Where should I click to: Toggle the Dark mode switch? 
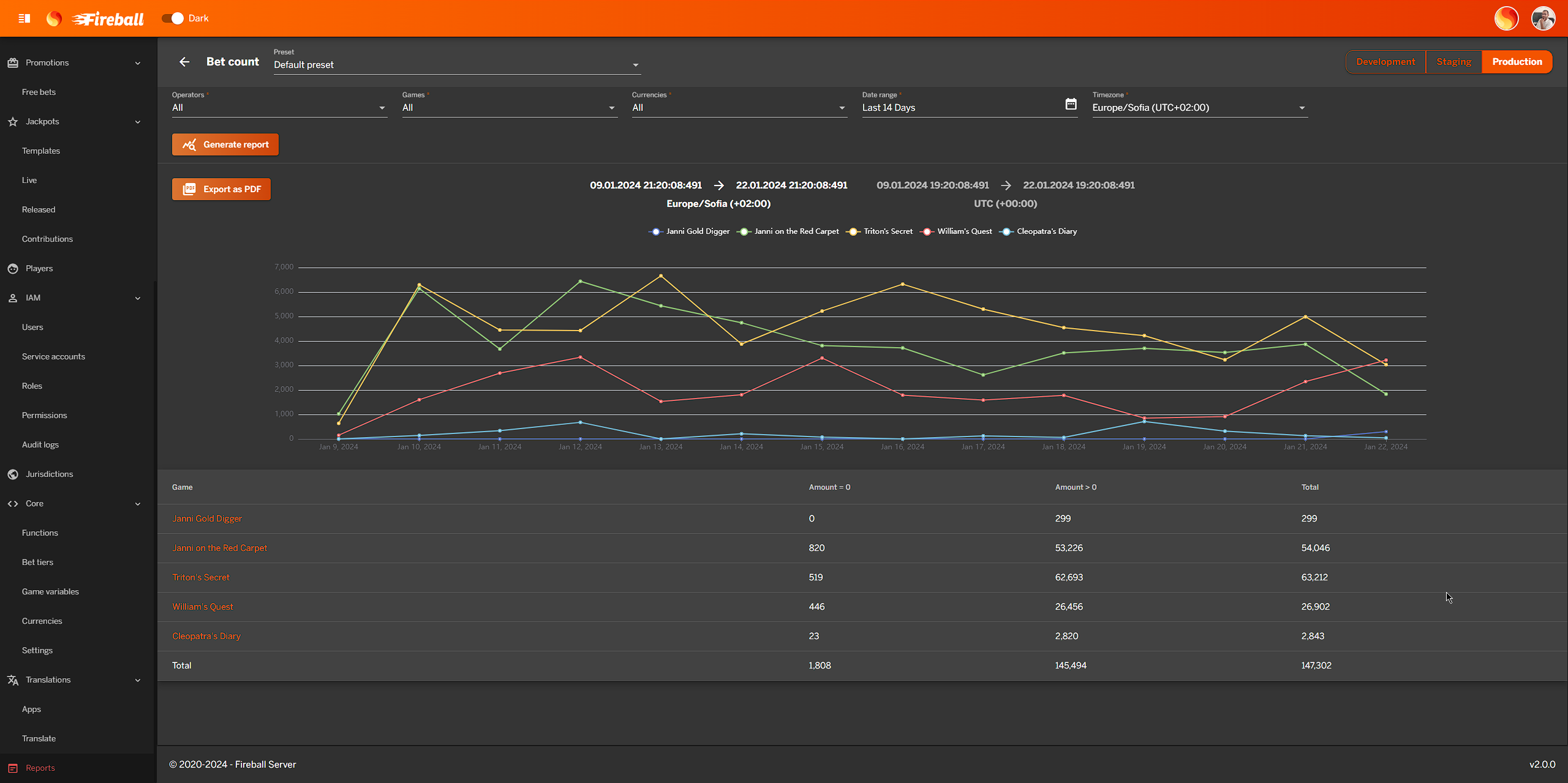pos(173,18)
